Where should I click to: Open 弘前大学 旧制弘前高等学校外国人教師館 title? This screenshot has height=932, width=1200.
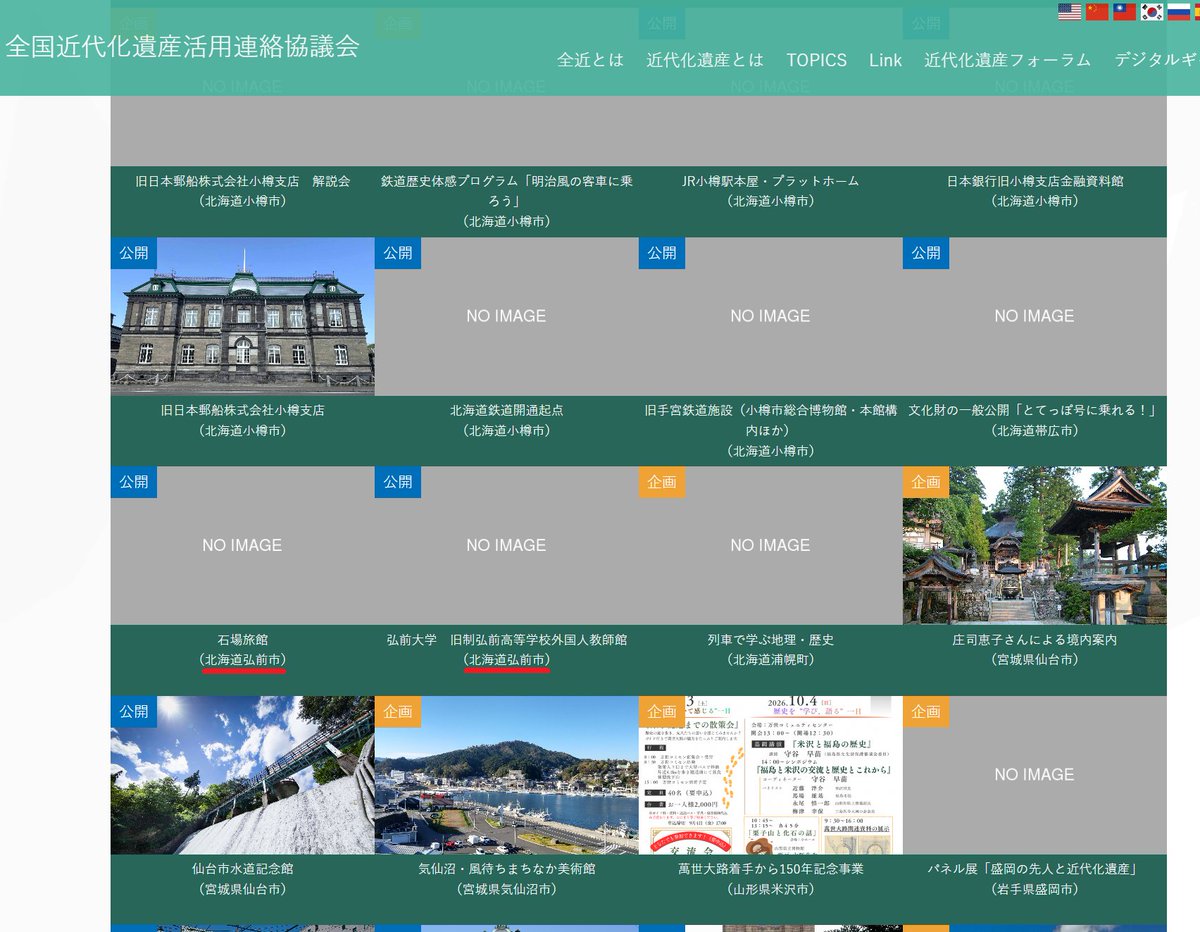click(507, 640)
